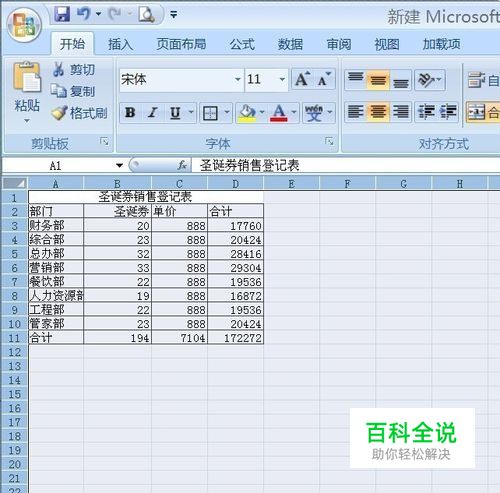The height and width of the screenshot is (493, 500).
Task: Increase font size with large A
Action: click(x=303, y=80)
